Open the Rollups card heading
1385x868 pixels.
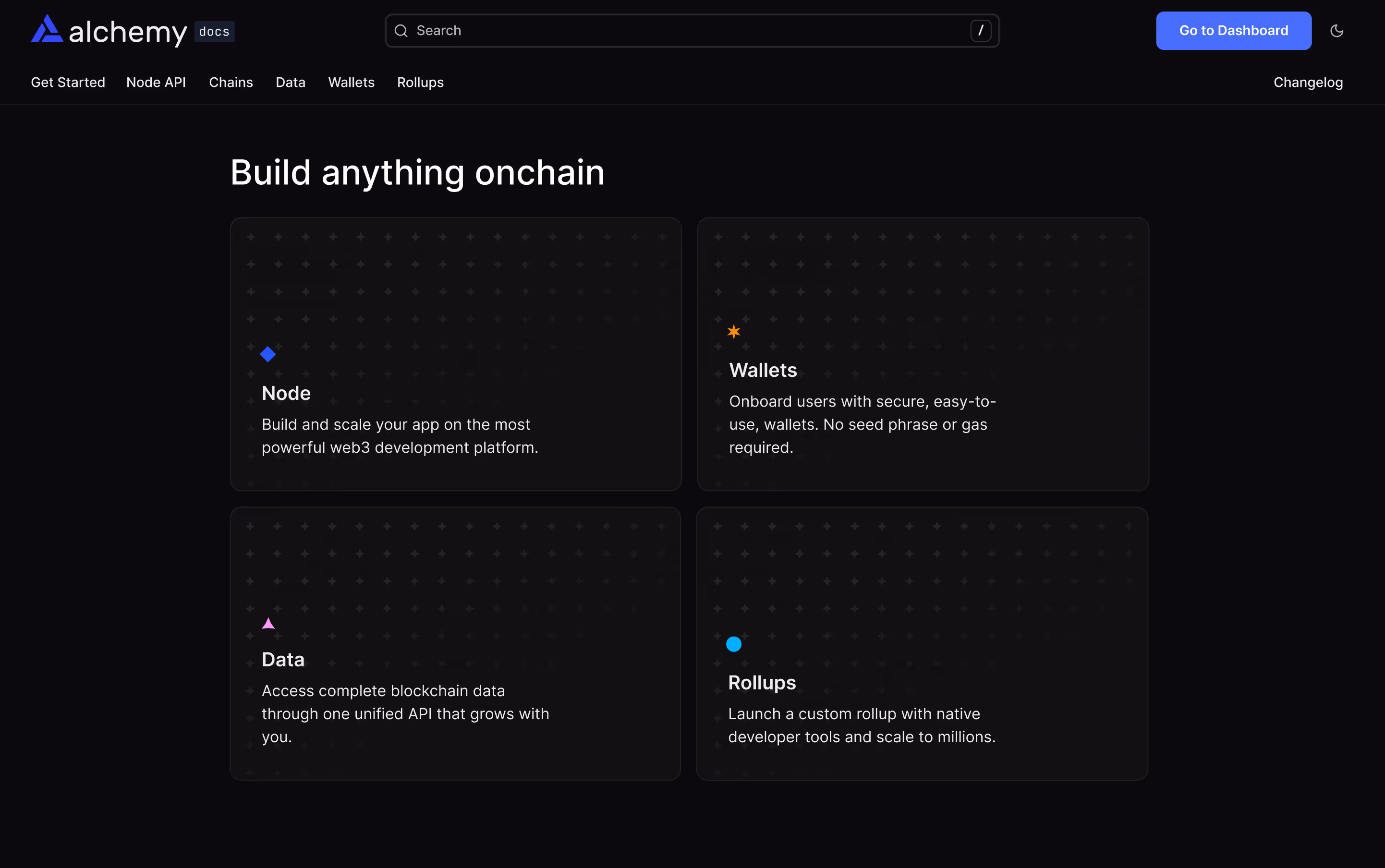pyautogui.click(x=762, y=683)
